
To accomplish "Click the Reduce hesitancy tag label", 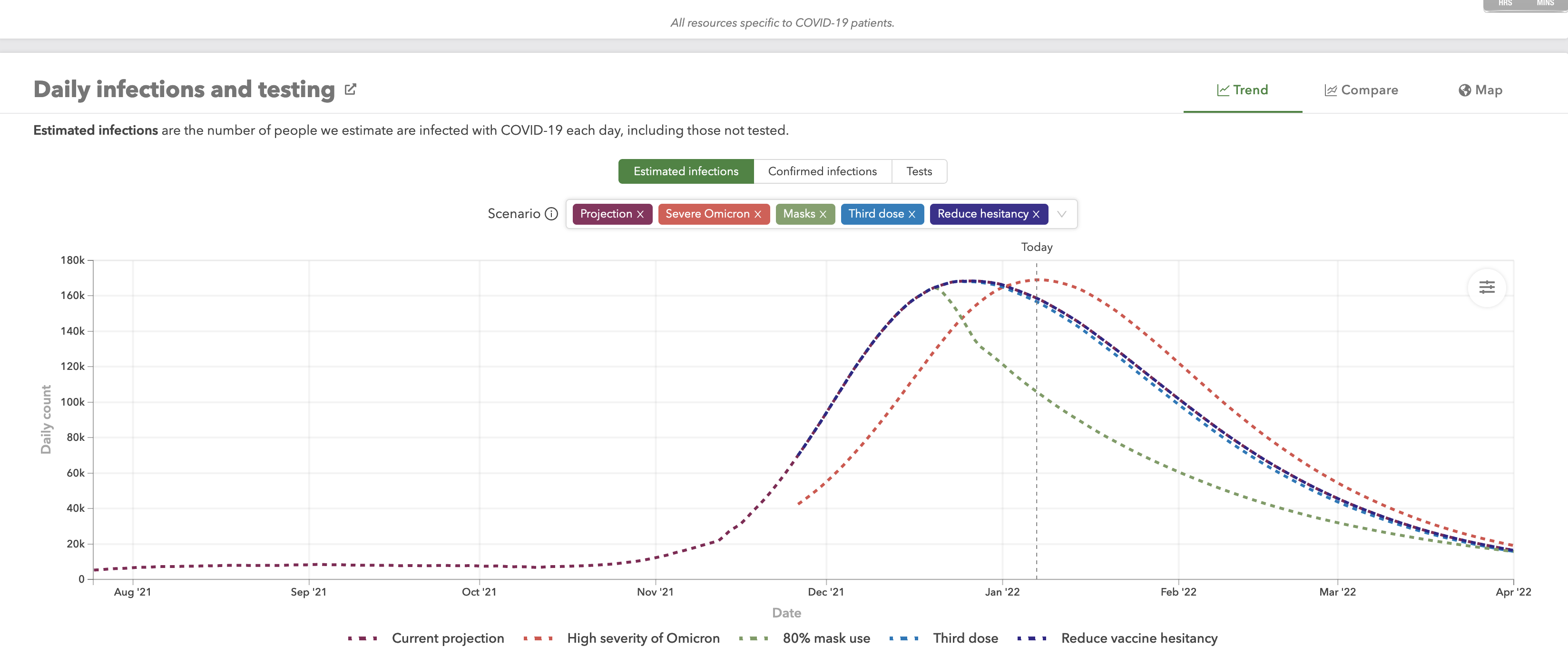I will pyautogui.click(x=982, y=214).
